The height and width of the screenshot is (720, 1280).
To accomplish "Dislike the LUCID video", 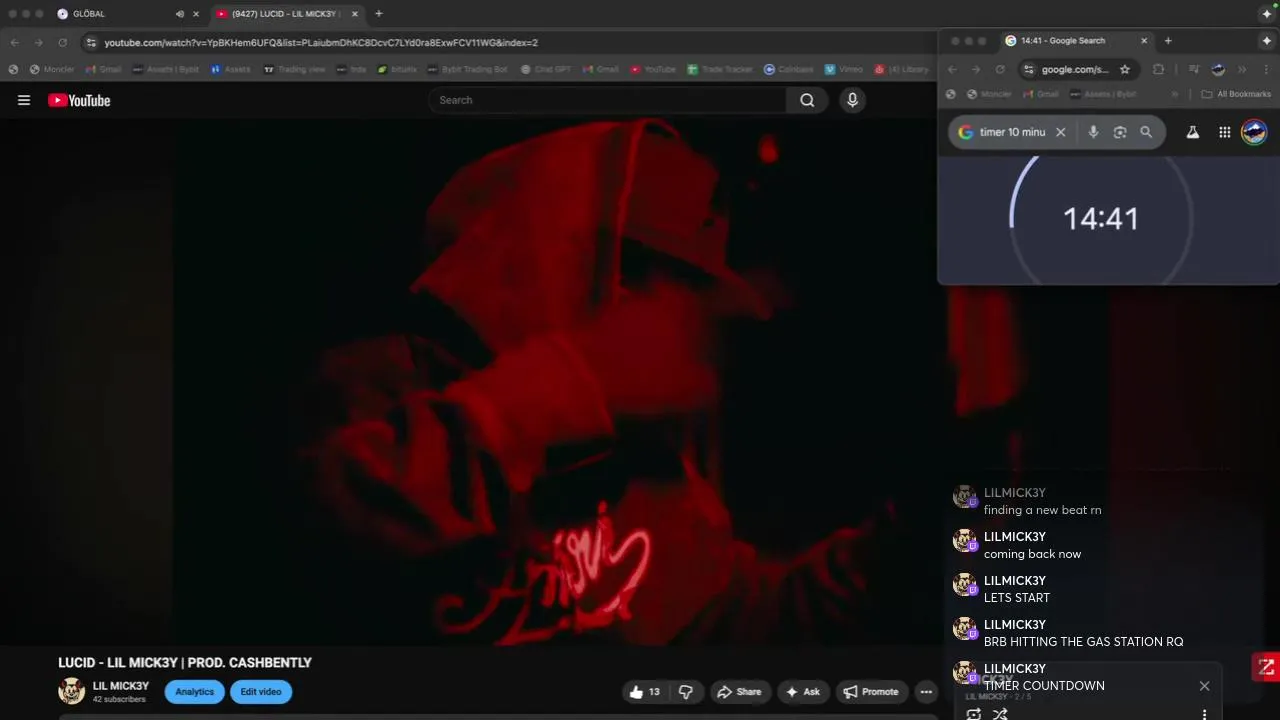I will (x=686, y=692).
